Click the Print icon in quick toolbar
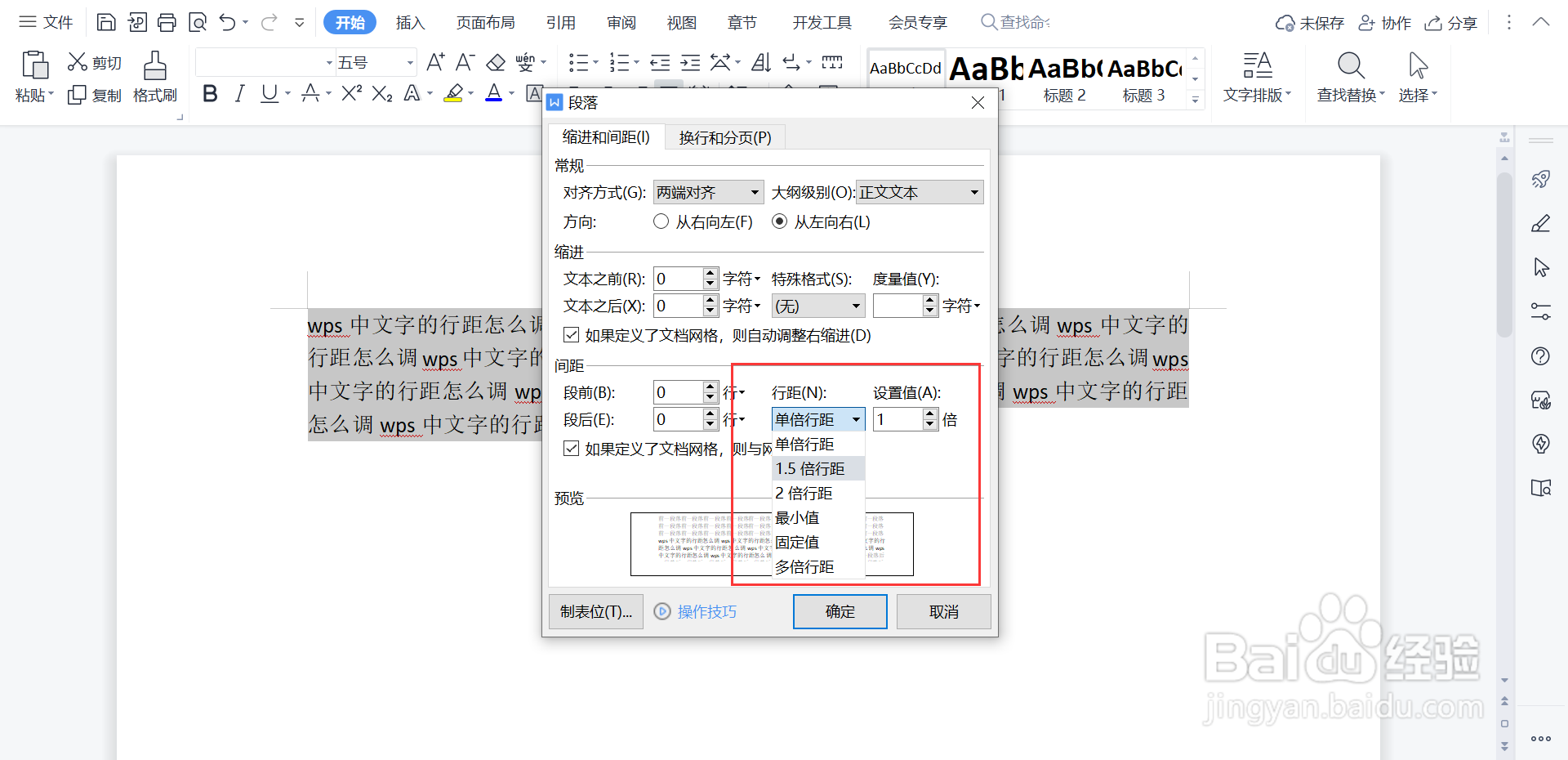Image resolution: width=1568 pixels, height=760 pixels. point(167,22)
